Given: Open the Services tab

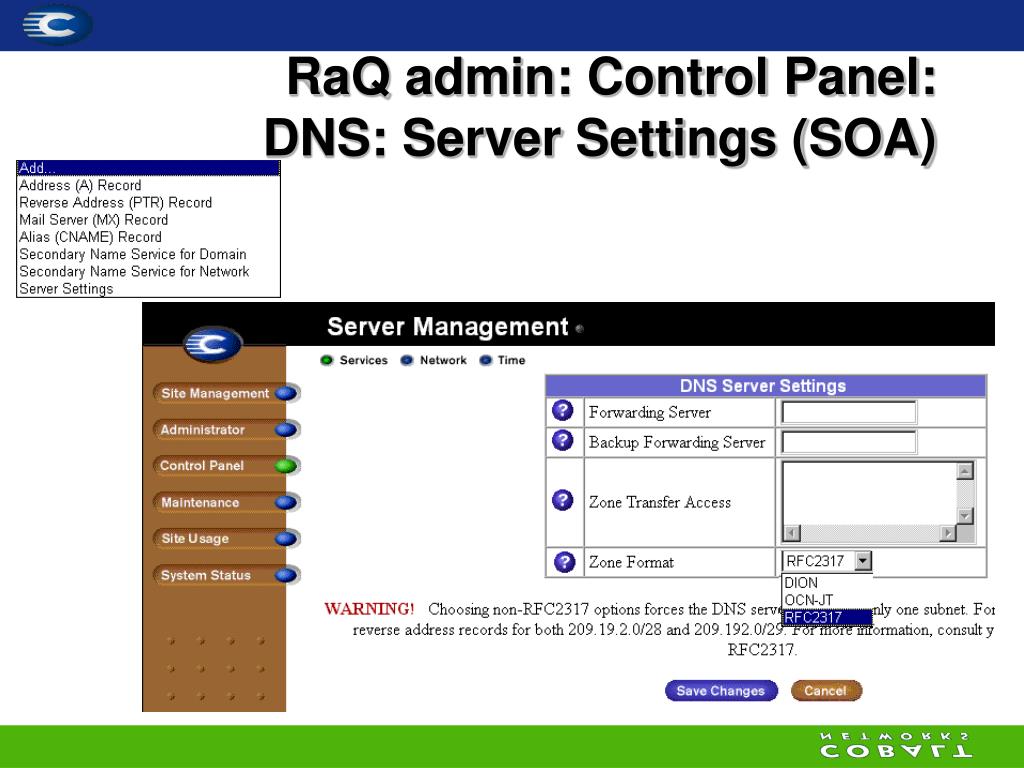Looking at the screenshot, I should pos(355,360).
